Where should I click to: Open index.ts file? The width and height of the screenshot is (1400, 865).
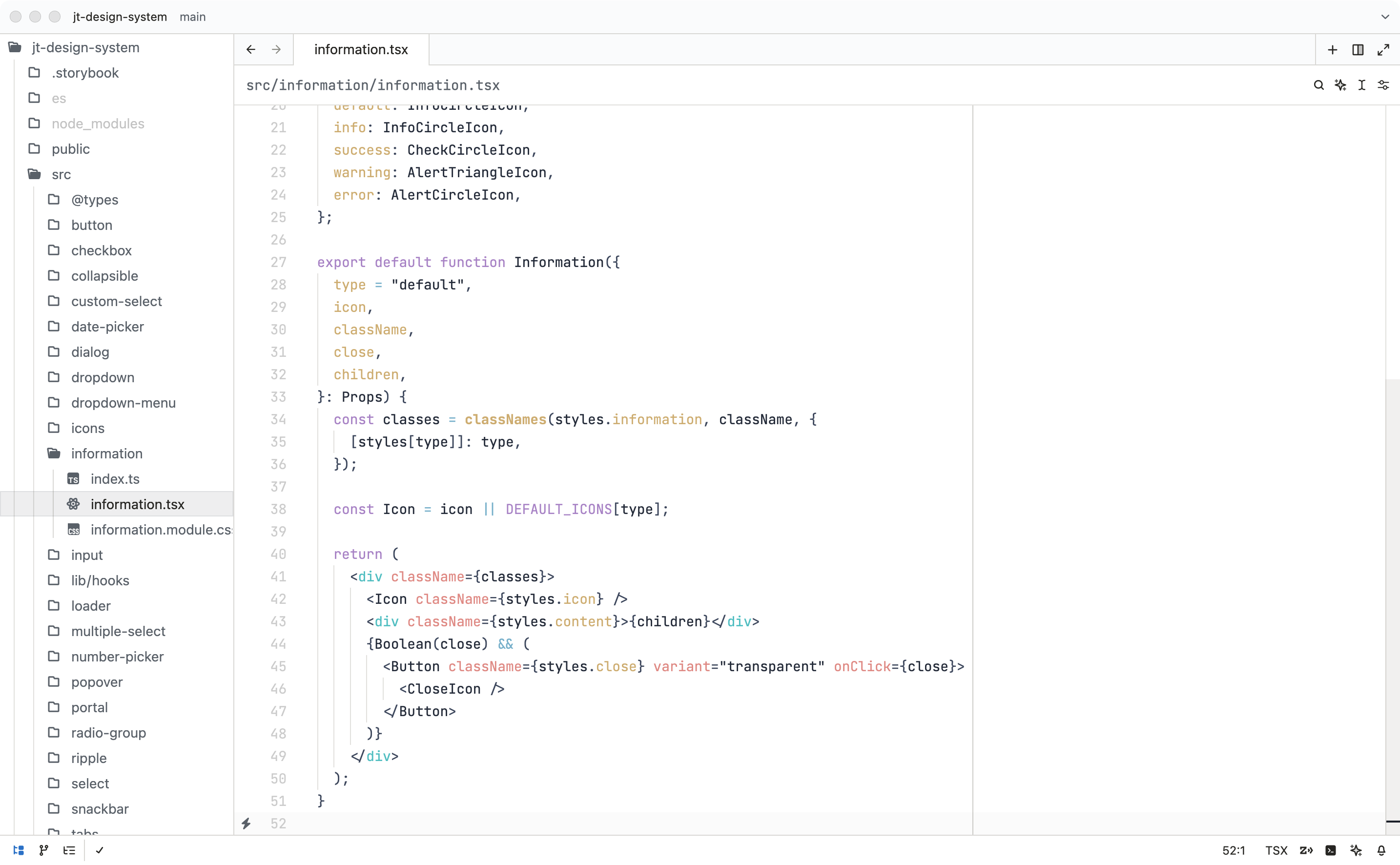(117, 478)
